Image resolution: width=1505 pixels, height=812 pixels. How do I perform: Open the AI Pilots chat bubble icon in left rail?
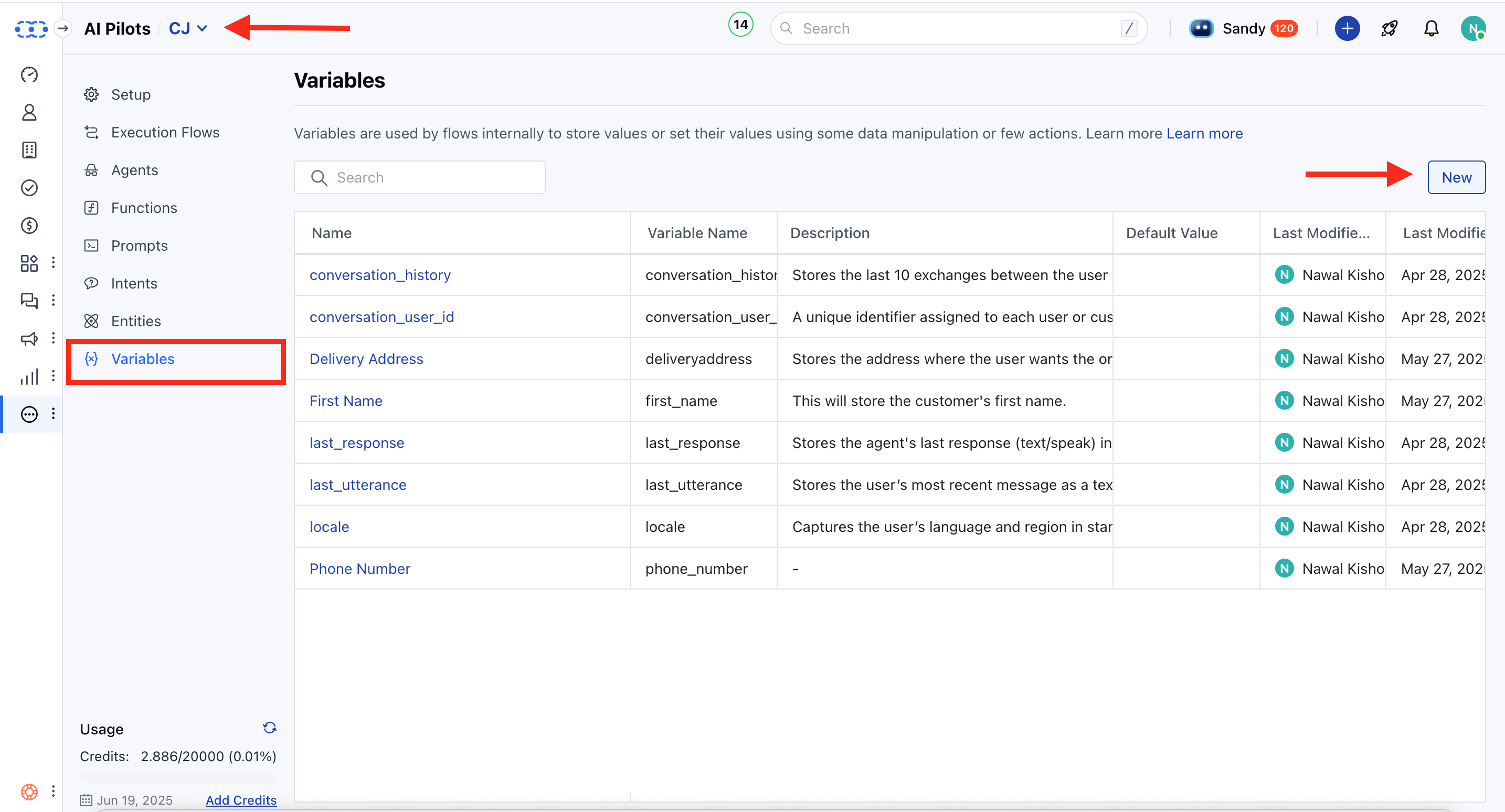tap(29, 414)
